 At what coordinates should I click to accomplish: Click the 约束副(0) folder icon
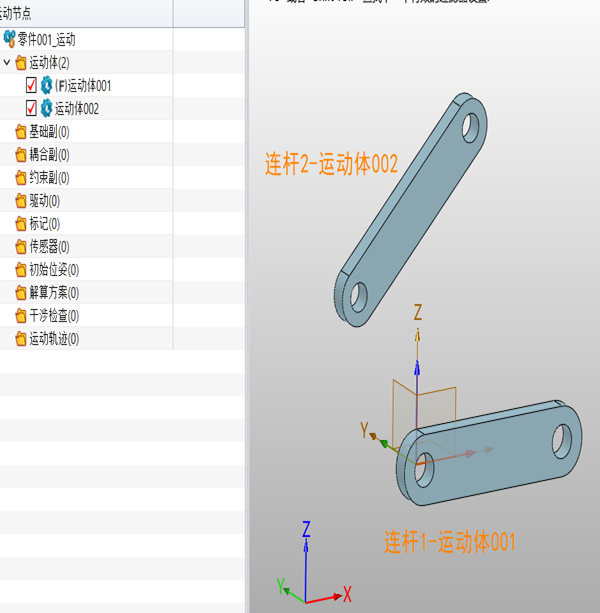pyautogui.click(x=21, y=178)
